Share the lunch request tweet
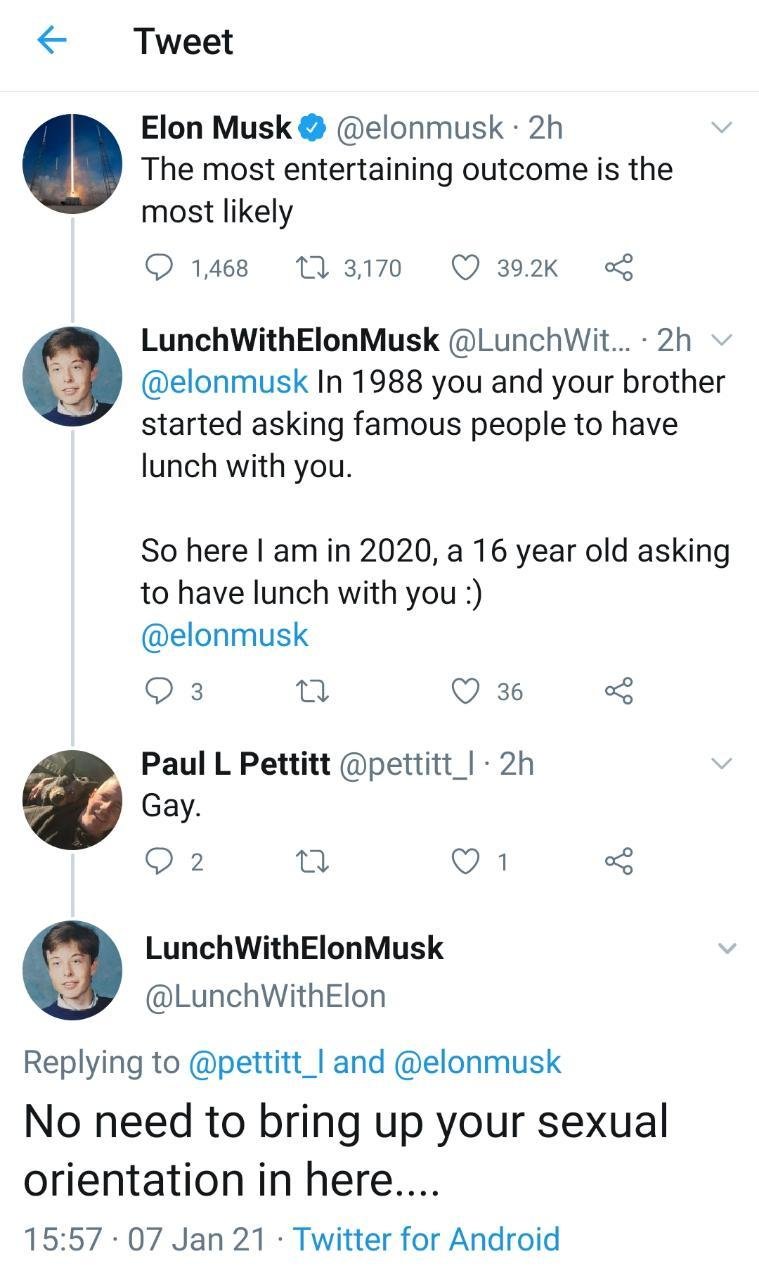 (619, 691)
